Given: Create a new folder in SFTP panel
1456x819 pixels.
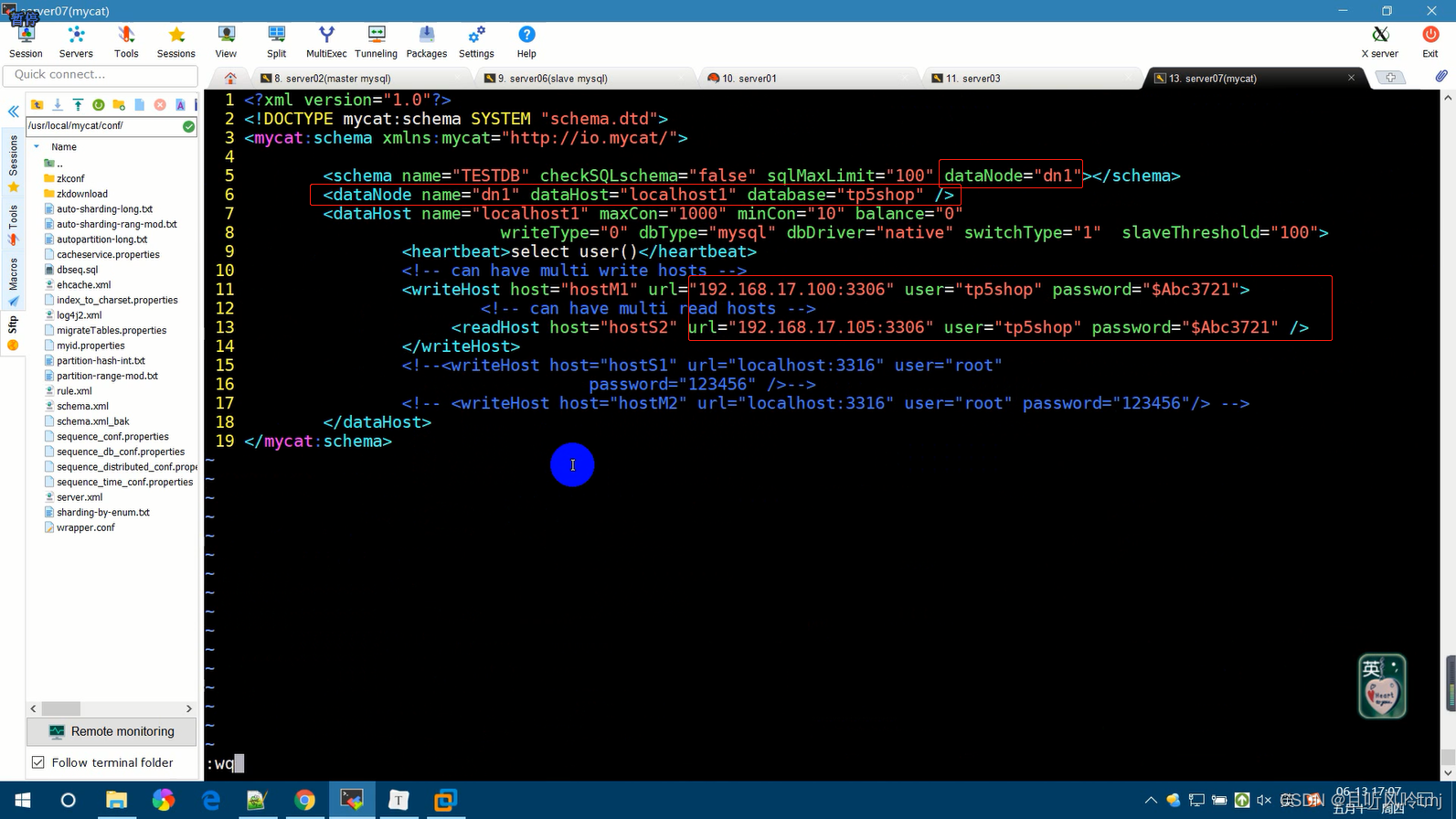Looking at the screenshot, I should click(x=119, y=105).
